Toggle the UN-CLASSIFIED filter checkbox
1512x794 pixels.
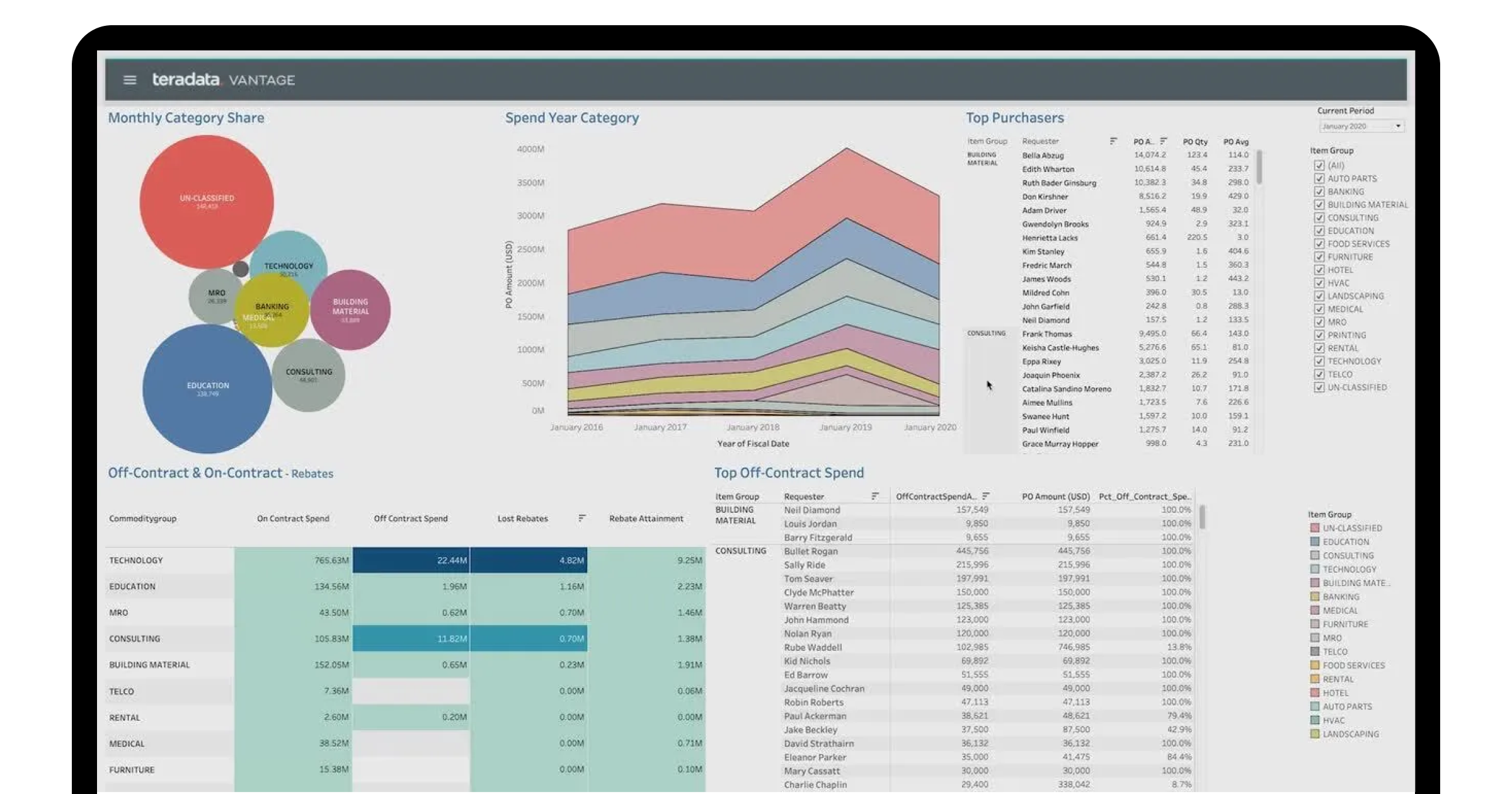(1319, 388)
